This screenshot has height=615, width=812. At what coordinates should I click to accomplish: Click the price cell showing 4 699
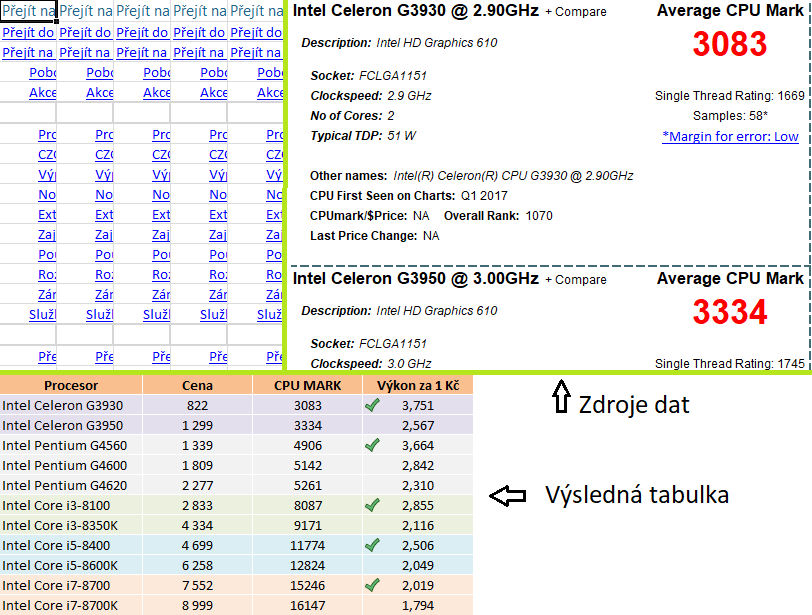click(197, 545)
